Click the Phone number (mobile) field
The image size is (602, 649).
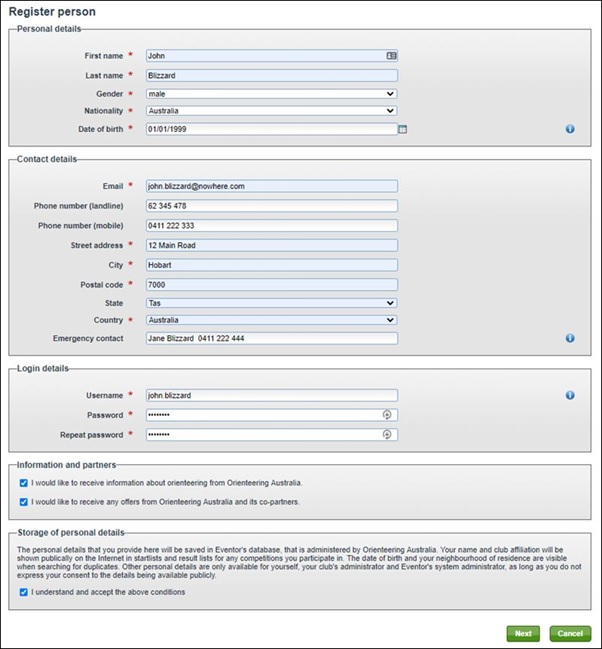click(x=271, y=226)
